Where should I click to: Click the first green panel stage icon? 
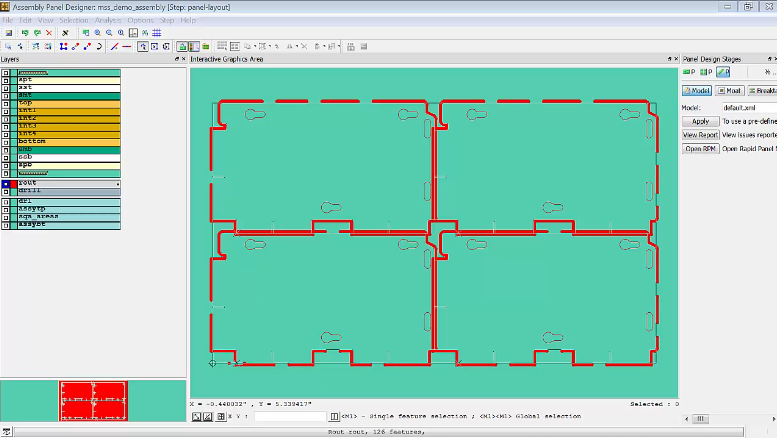(x=688, y=72)
